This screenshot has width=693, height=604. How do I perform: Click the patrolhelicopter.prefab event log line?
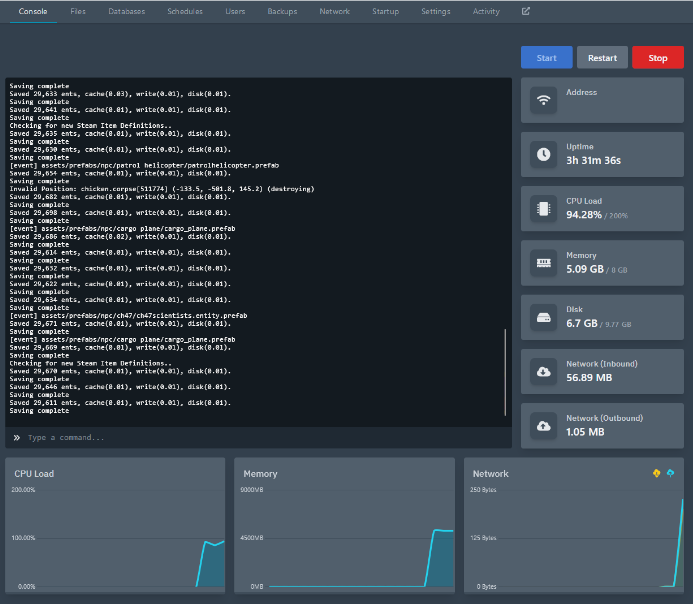[x=144, y=165]
